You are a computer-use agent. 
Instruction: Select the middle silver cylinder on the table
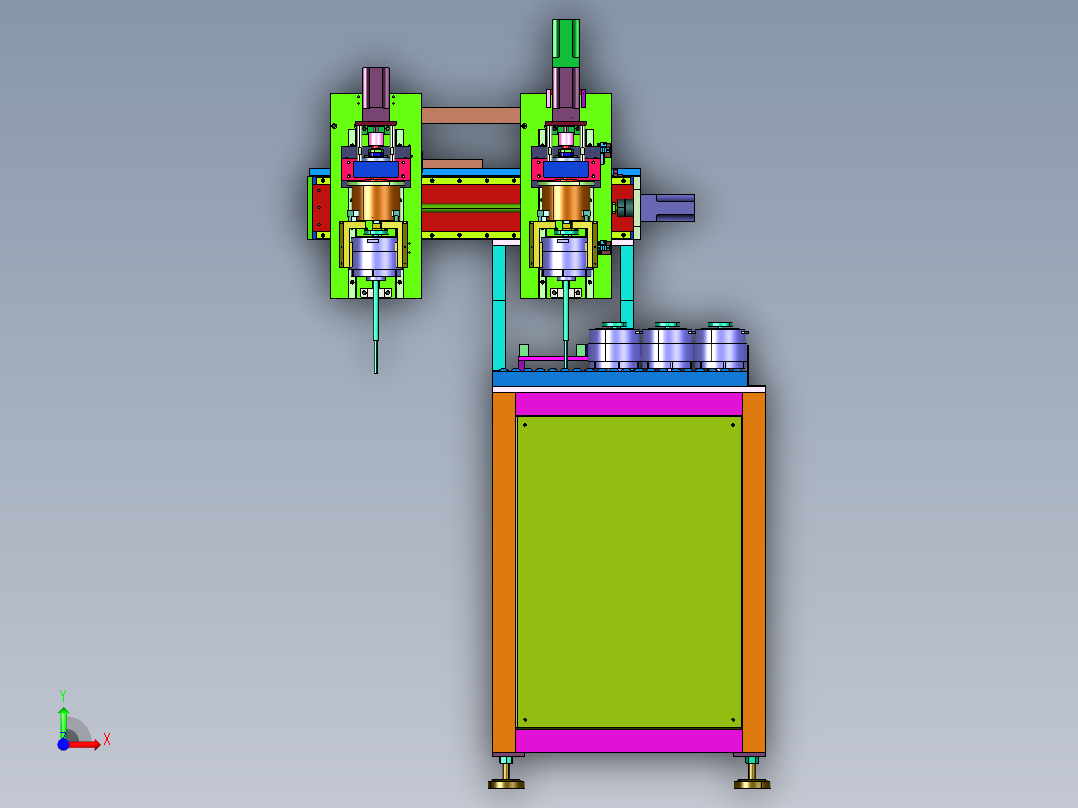(667, 347)
